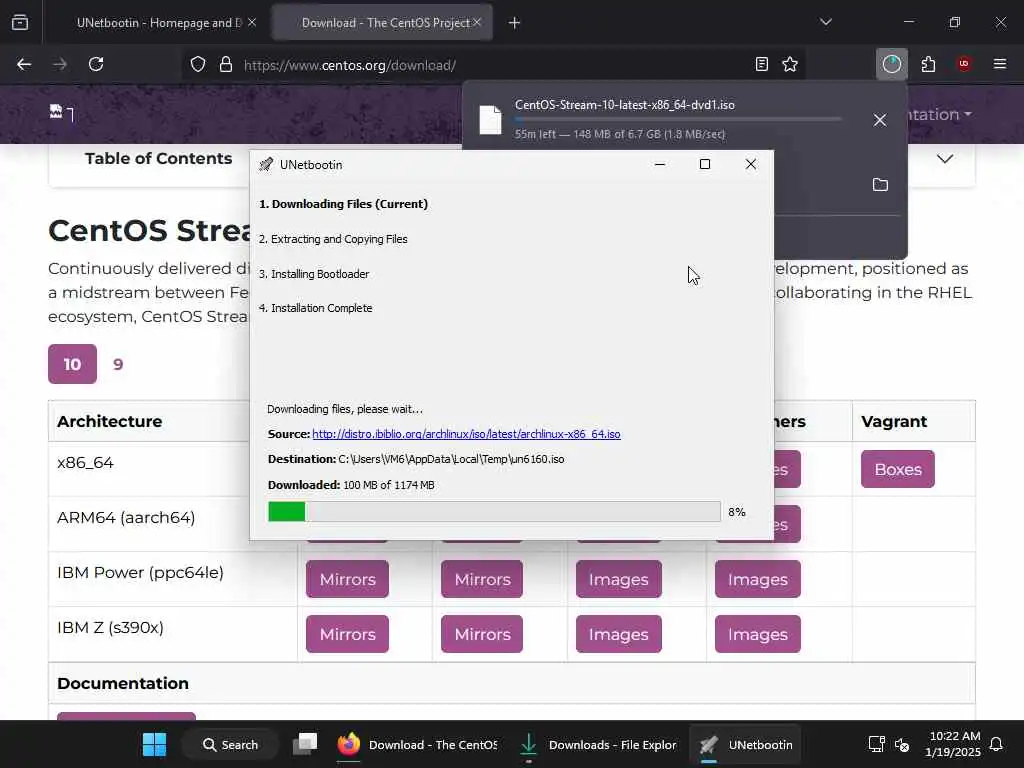Image resolution: width=1024 pixels, height=768 pixels.
Task: Click 'Extracting and Copying Files' step
Action: pos(333,239)
